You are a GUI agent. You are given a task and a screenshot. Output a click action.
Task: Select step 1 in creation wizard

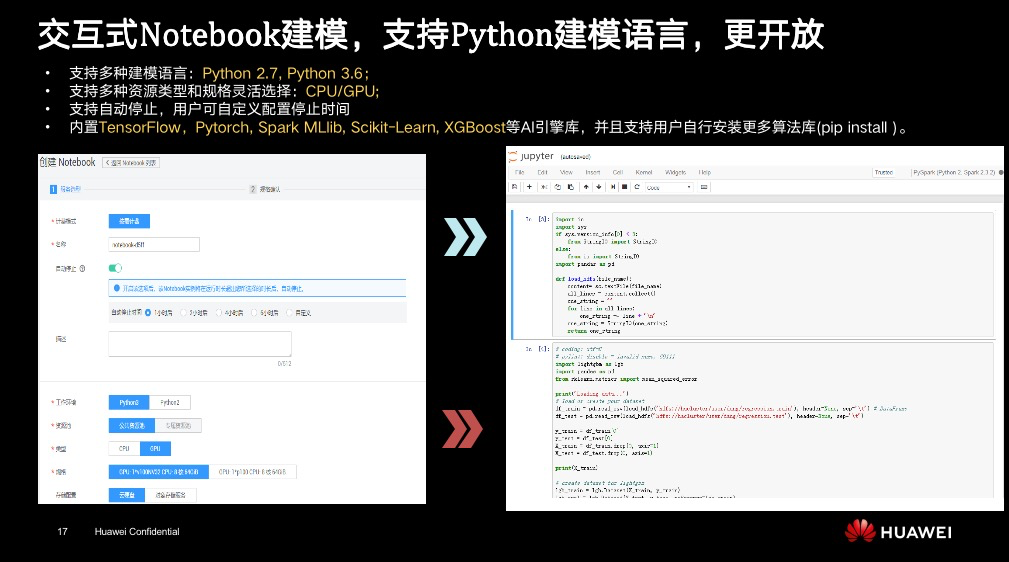click(65, 189)
